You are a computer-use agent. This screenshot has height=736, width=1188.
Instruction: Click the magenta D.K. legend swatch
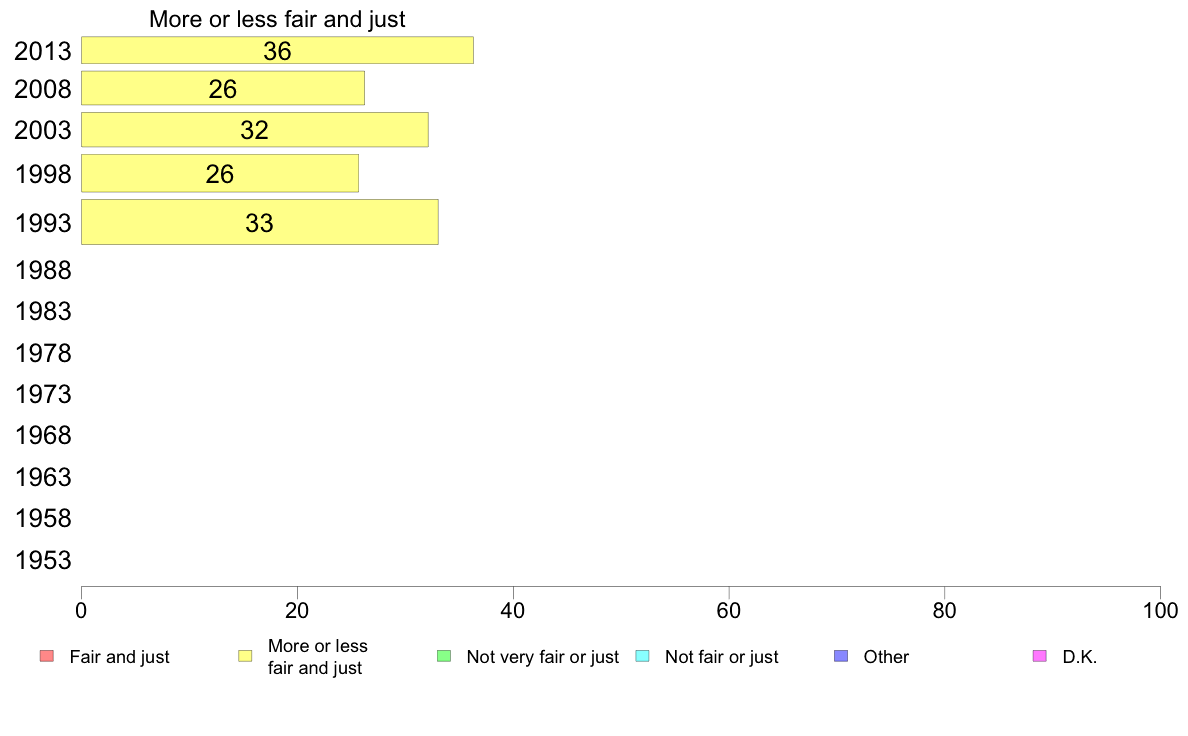pyautogui.click(x=1040, y=656)
